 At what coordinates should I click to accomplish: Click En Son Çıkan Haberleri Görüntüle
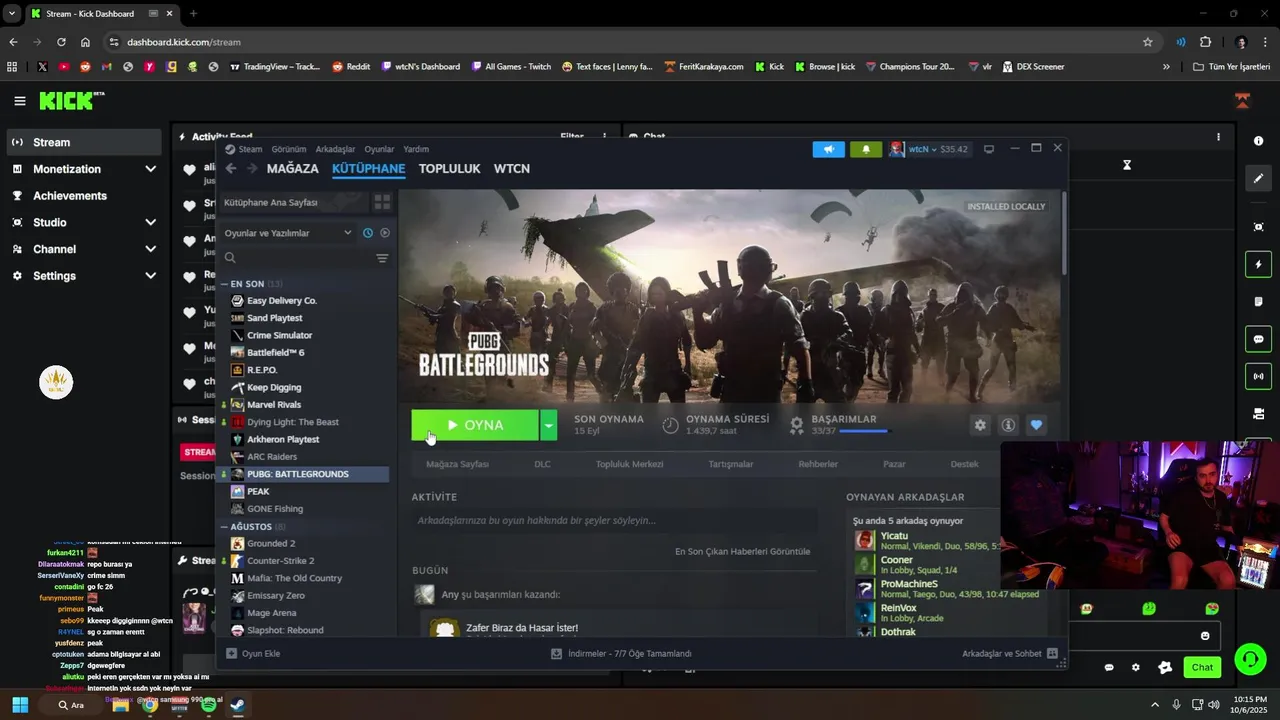[x=742, y=551]
